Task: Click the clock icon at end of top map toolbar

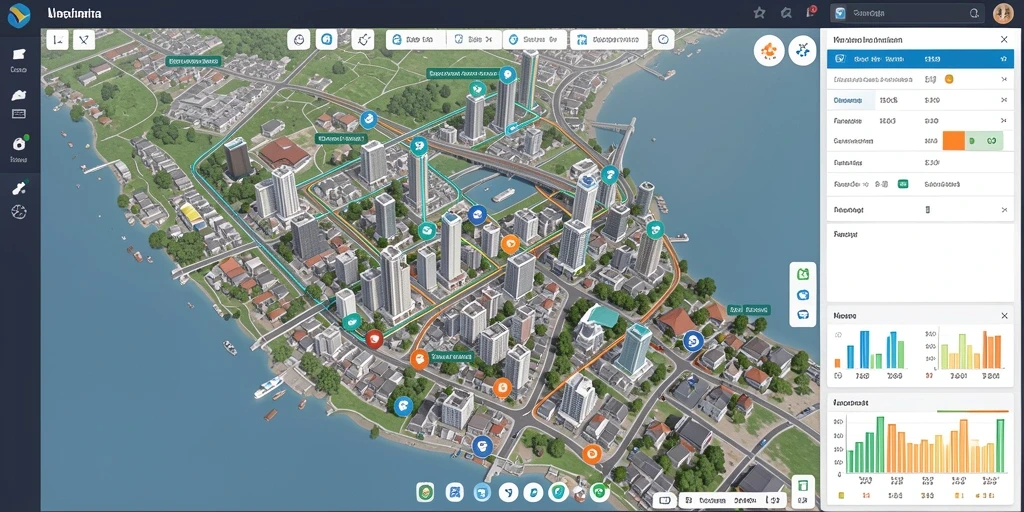Action: [x=664, y=40]
